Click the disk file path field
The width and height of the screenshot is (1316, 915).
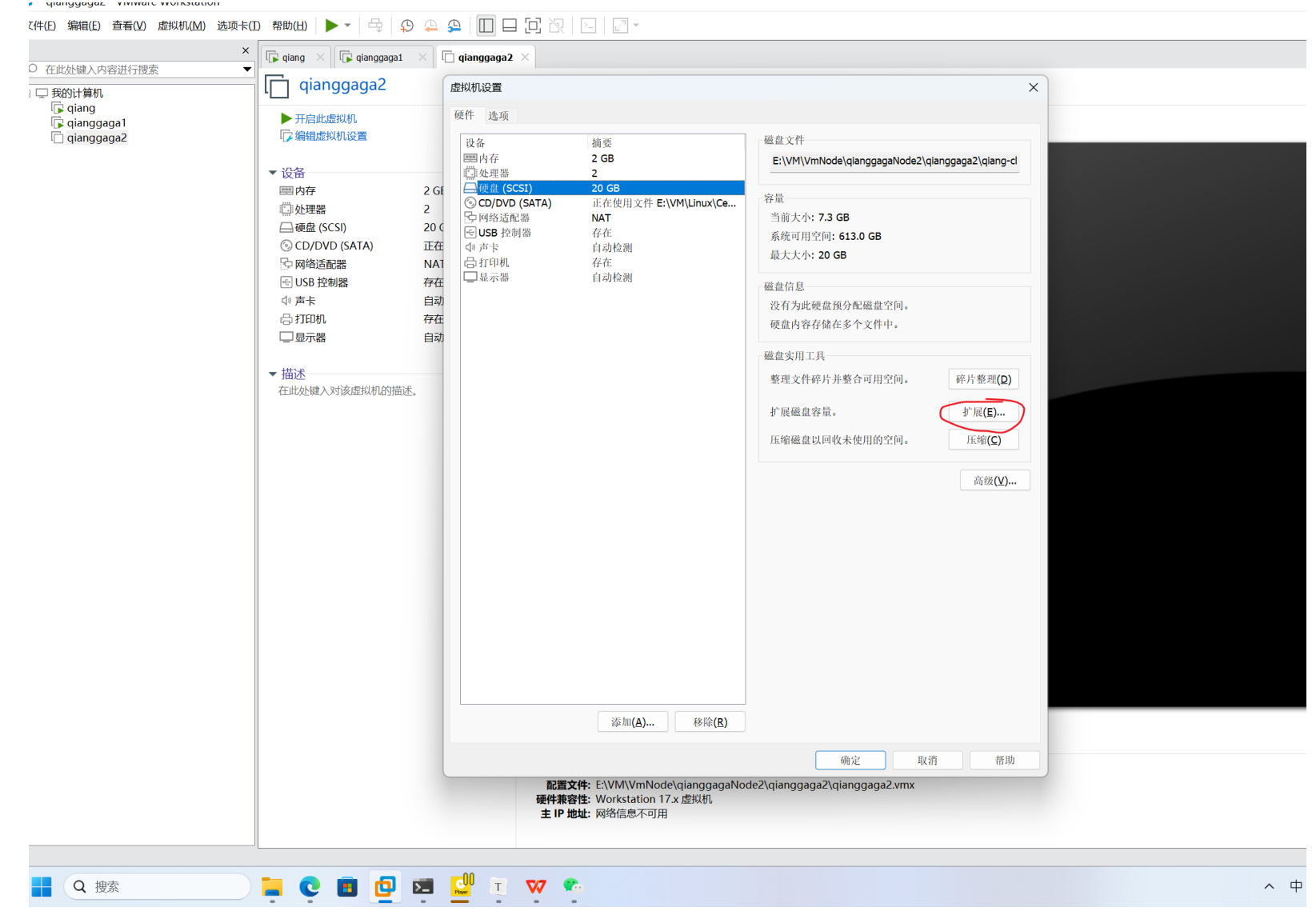tap(894, 161)
